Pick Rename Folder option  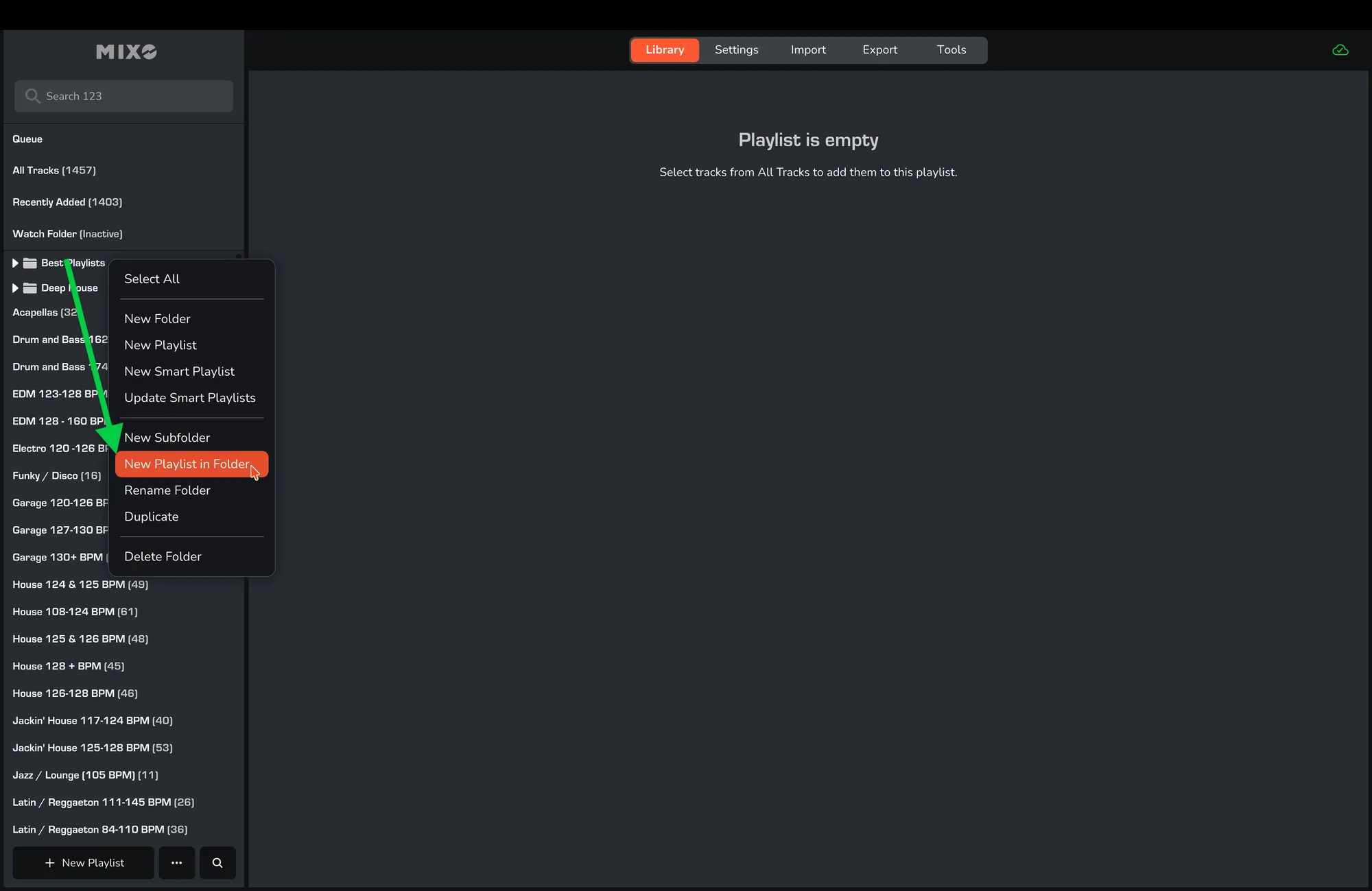click(167, 490)
